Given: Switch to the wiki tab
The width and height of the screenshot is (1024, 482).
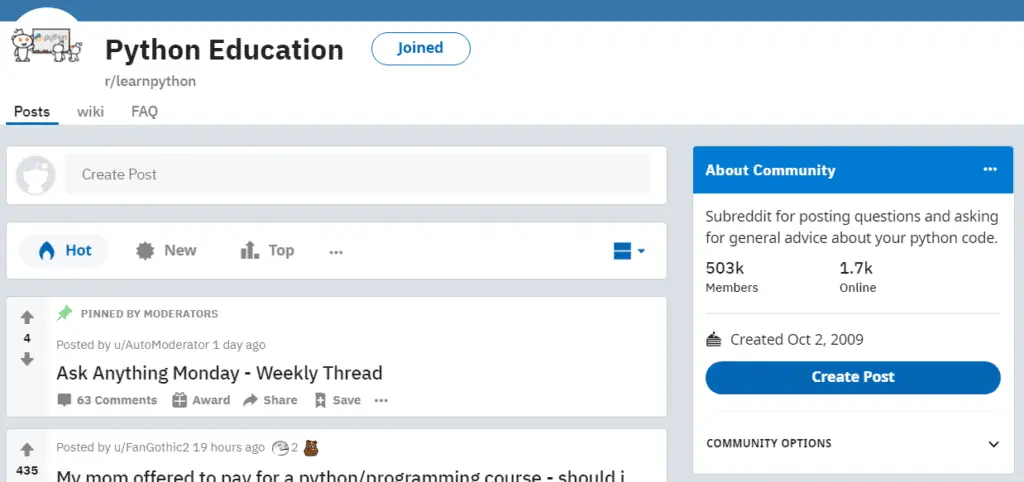Looking at the screenshot, I should click(90, 112).
